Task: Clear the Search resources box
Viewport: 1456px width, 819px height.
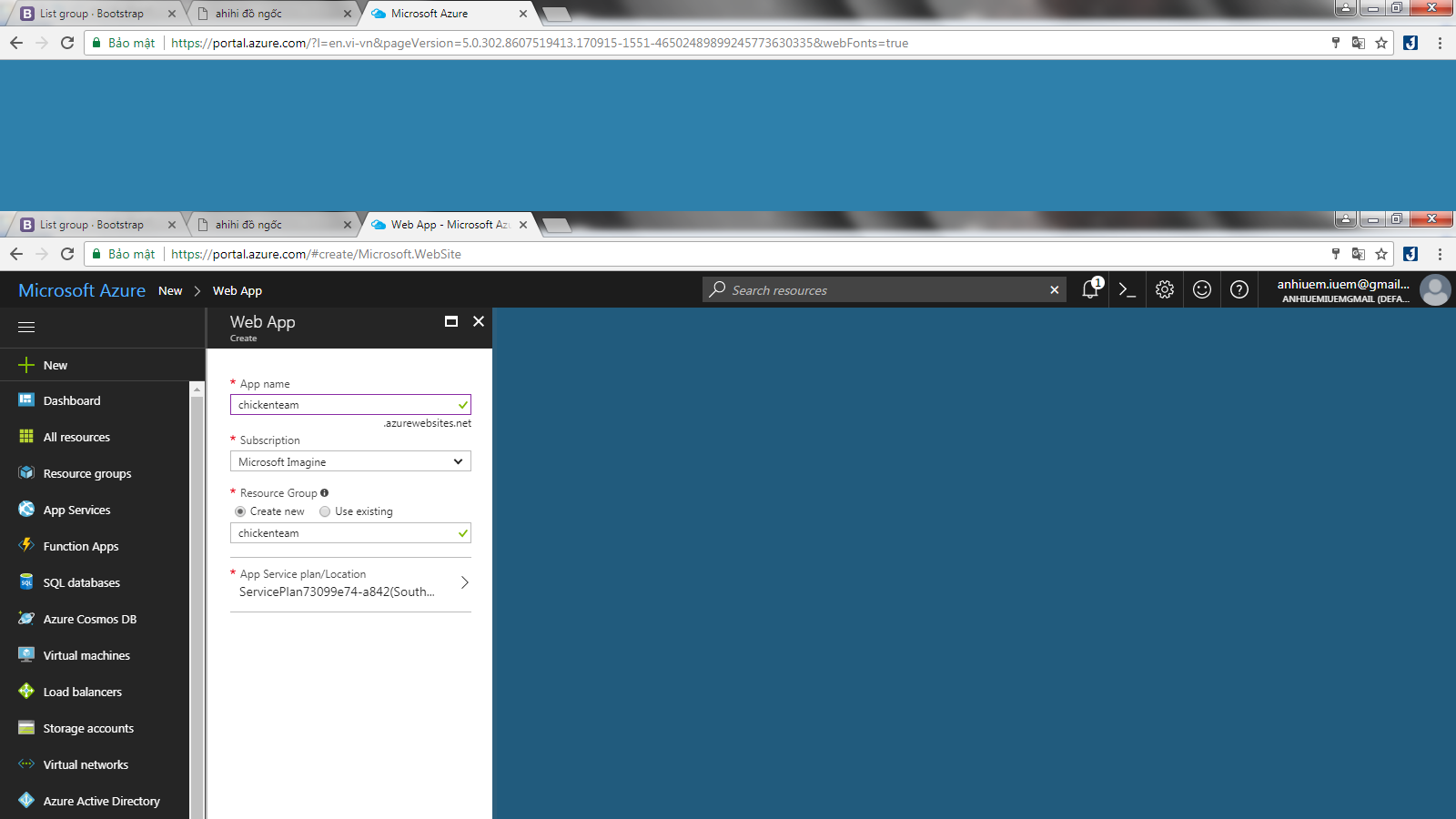Action: [1055, 290]
